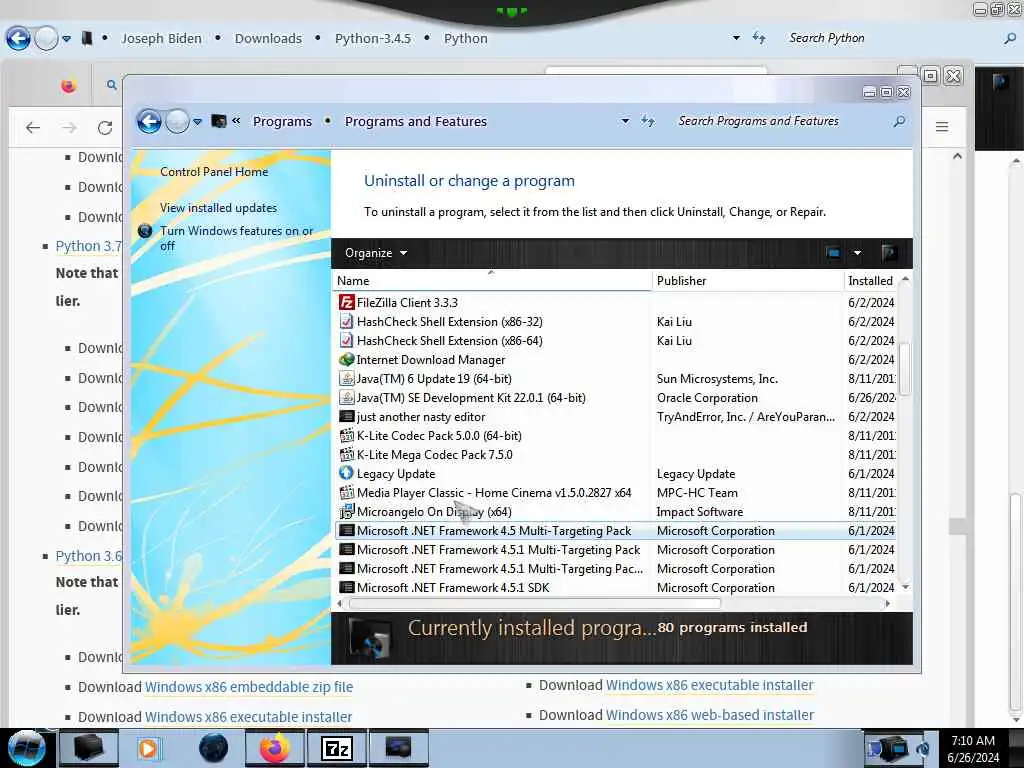This screenshot has height=768, width=1024.
Task: Click the Programs and Features breadcrumb
Action: (x=416, y=121)
